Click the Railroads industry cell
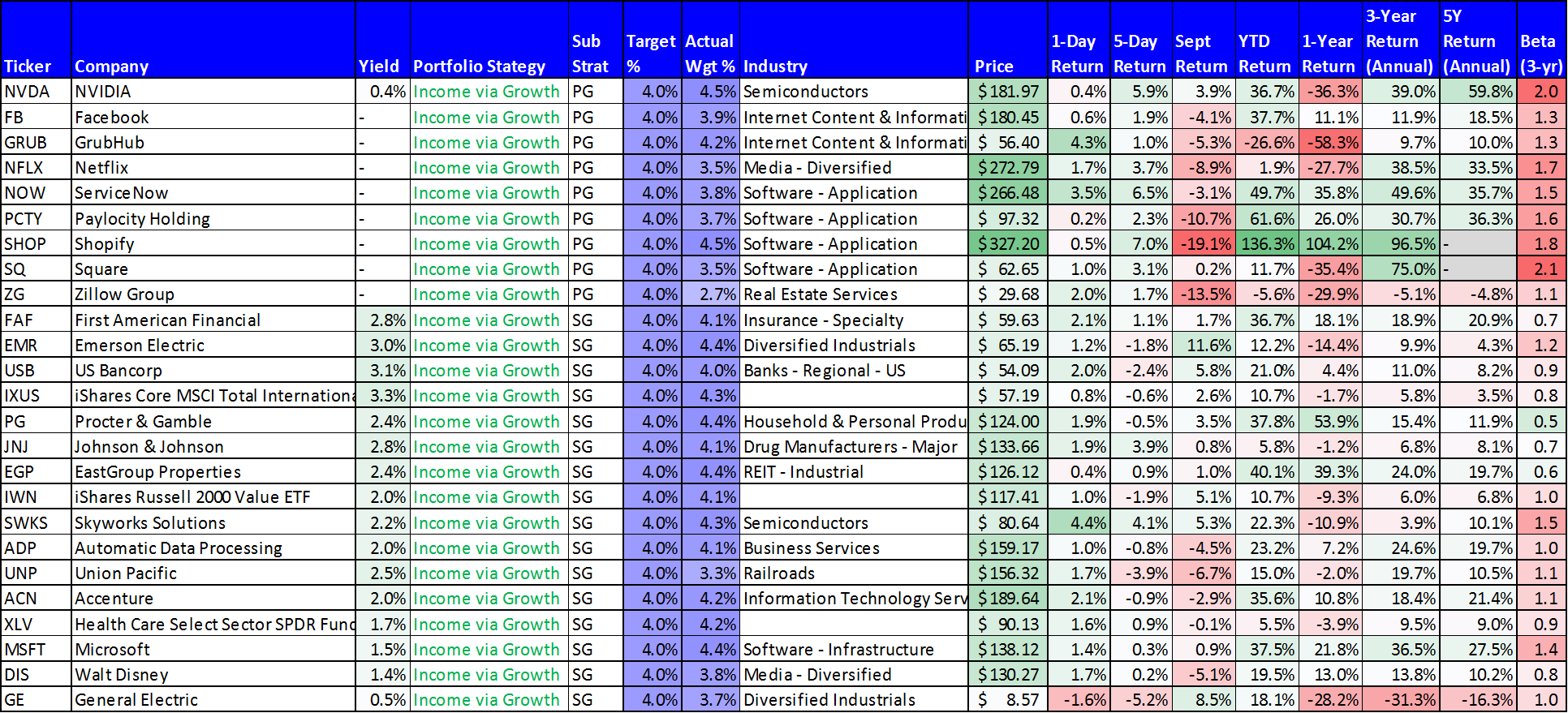 click(854, 573)
